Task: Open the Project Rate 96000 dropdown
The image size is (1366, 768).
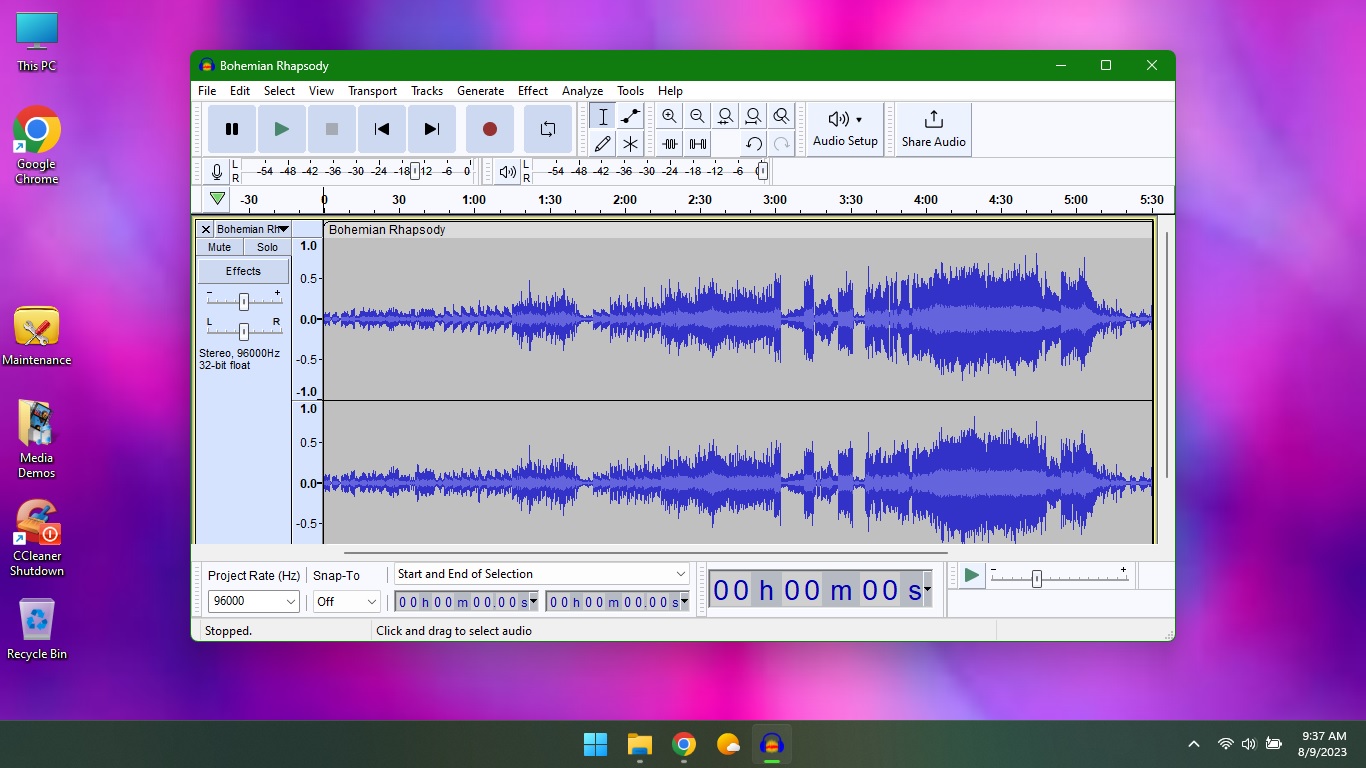Action: (x=253, y=601)
